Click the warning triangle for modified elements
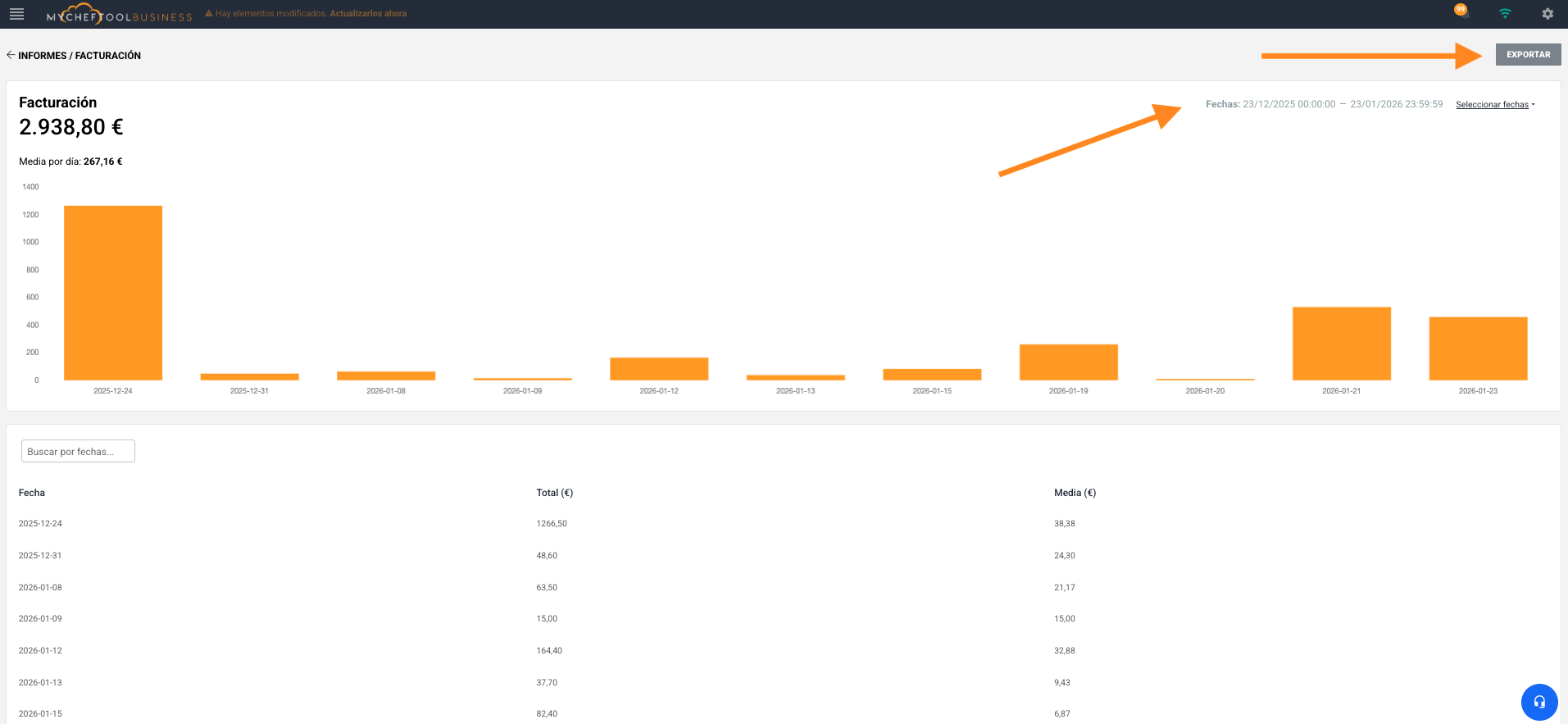1568x724 pixels. point(209,14)
